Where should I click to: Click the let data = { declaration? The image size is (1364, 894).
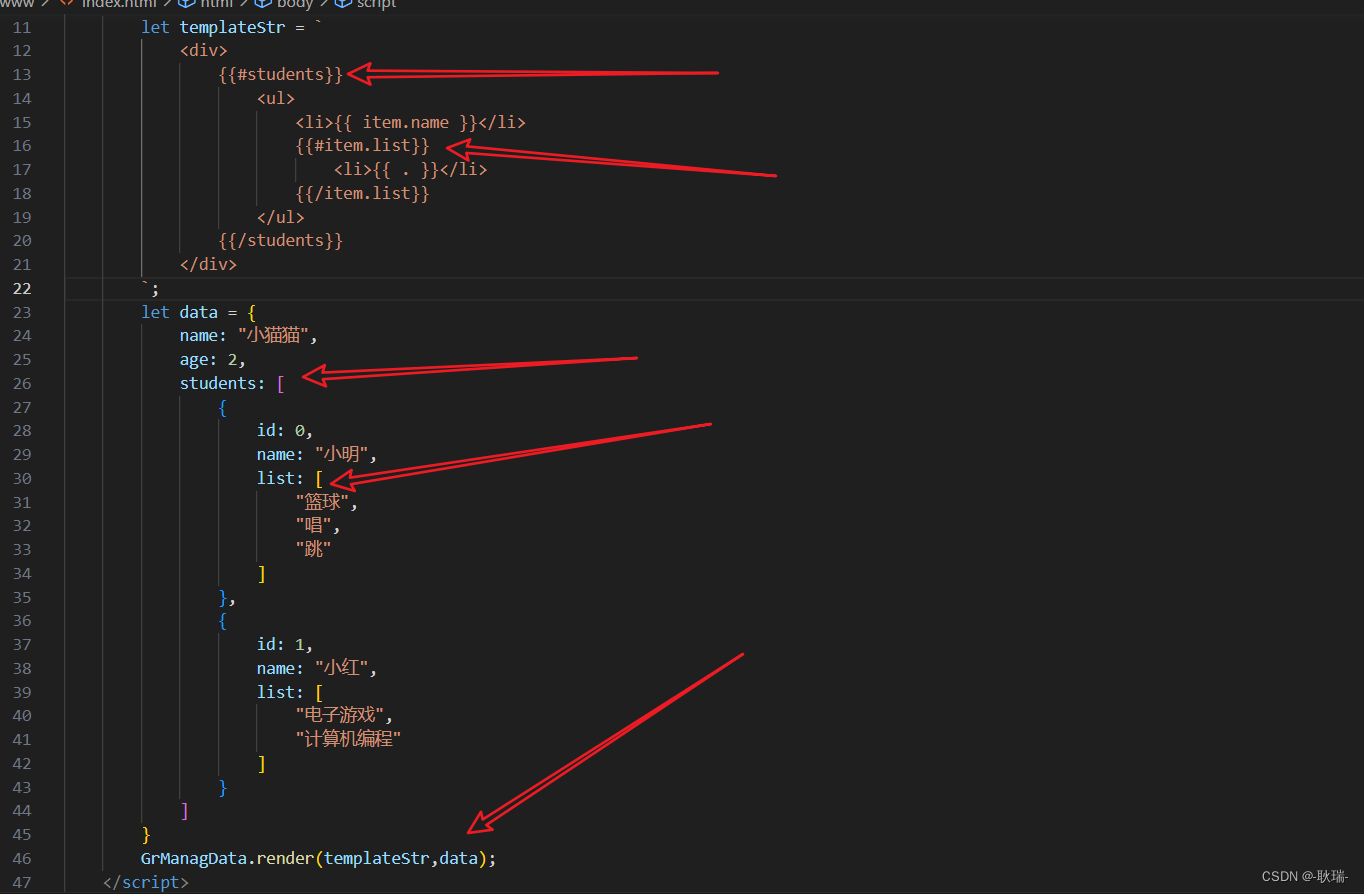(199, 312)
